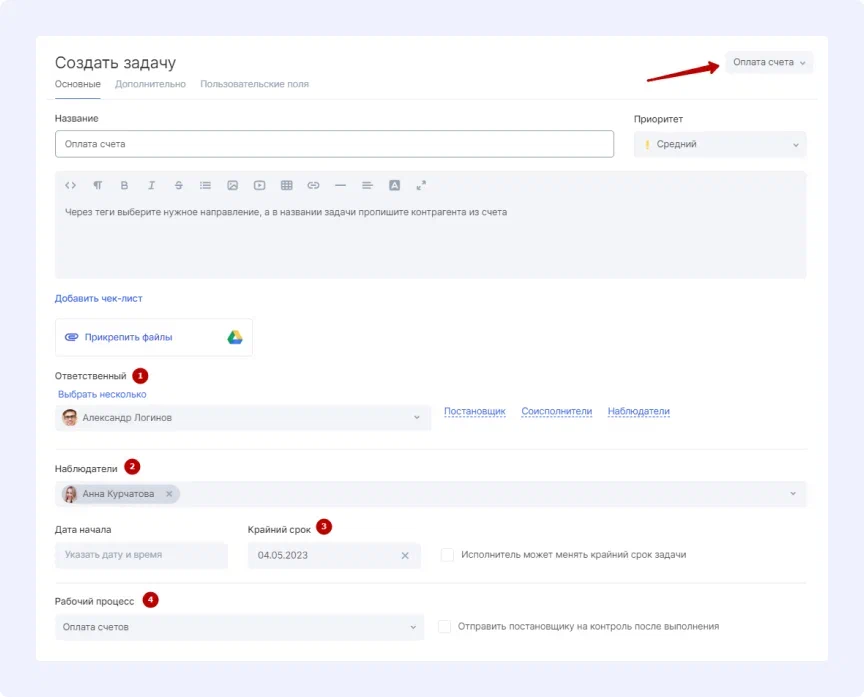Insert a hyperlink in the description
The image size is (864, 697).
[313, 185]
